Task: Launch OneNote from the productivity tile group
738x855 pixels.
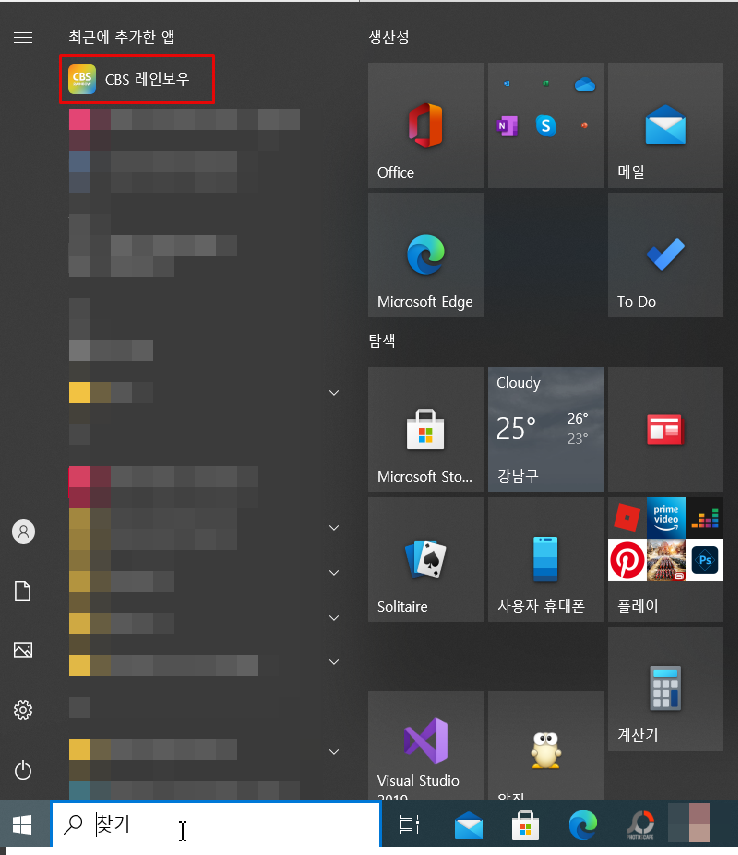Action: (507, 127)
